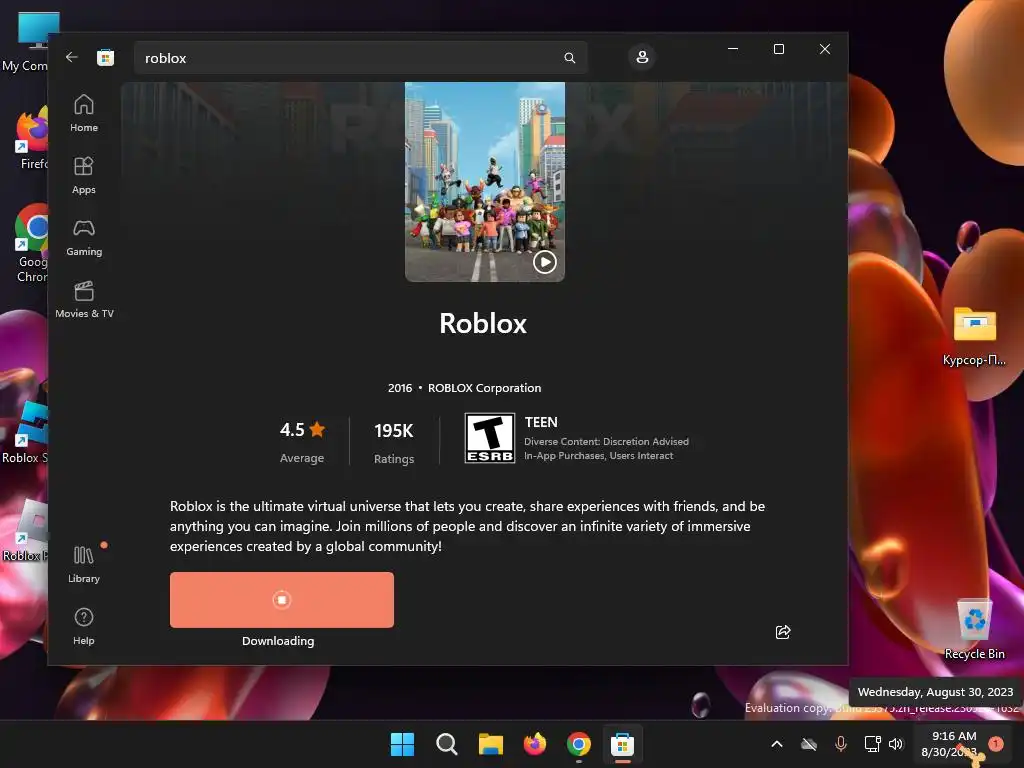Screen dimensions: 1024x768
Task: Go back using the arrow in Microsoft Store
Action: click(x=72, y=57)
